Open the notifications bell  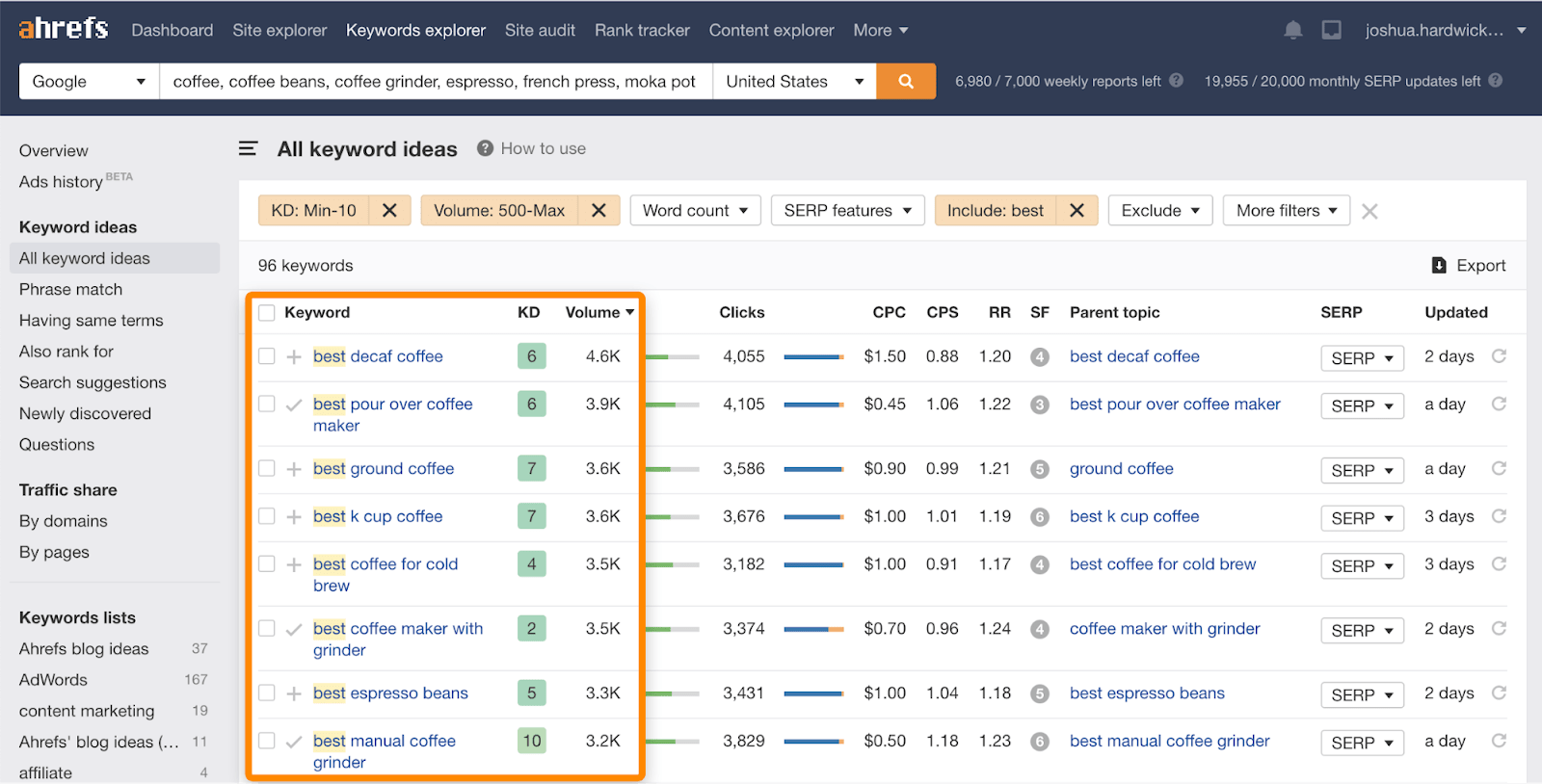point(1293,31)
